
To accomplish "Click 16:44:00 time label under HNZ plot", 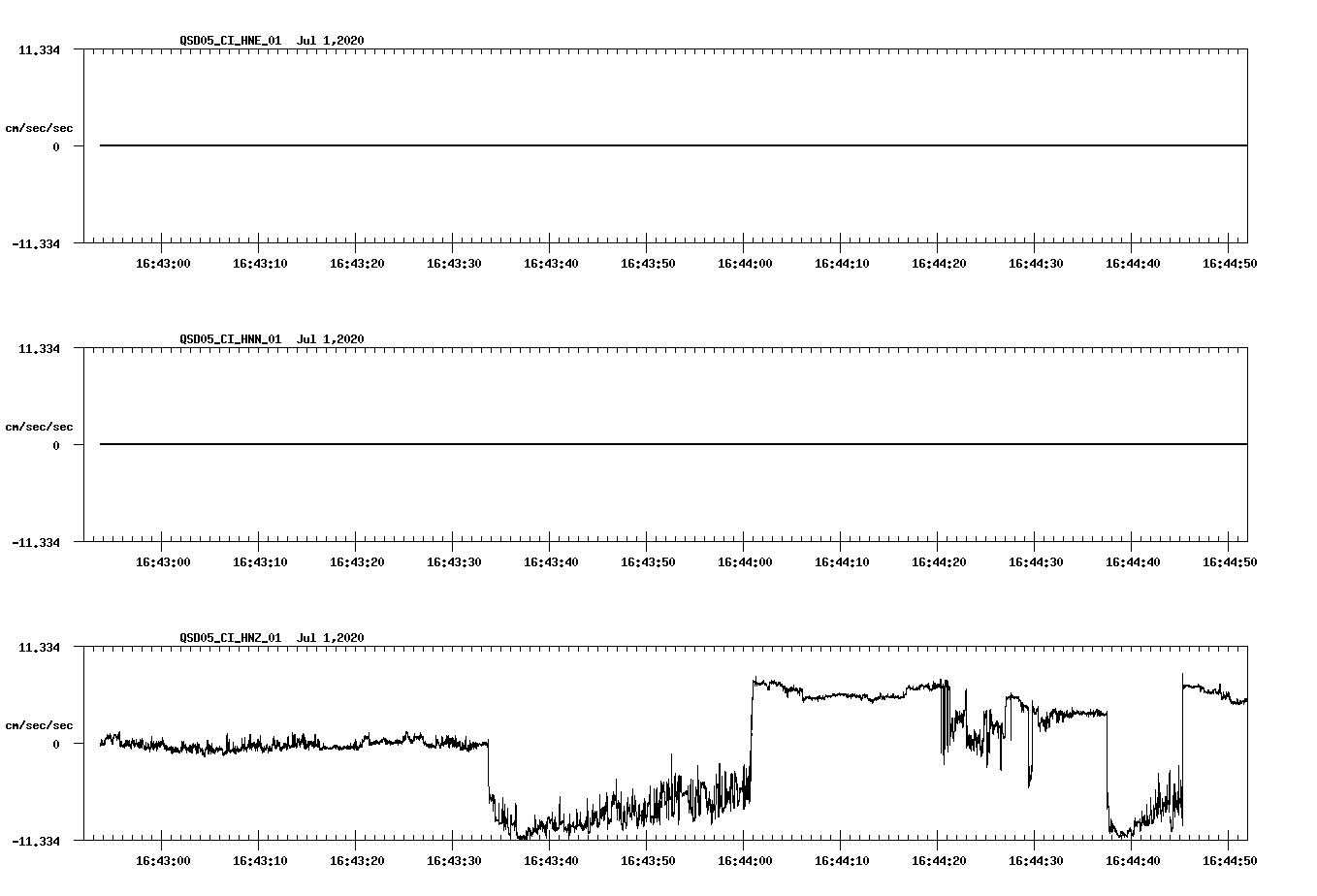I will click(x=745, y=861).
